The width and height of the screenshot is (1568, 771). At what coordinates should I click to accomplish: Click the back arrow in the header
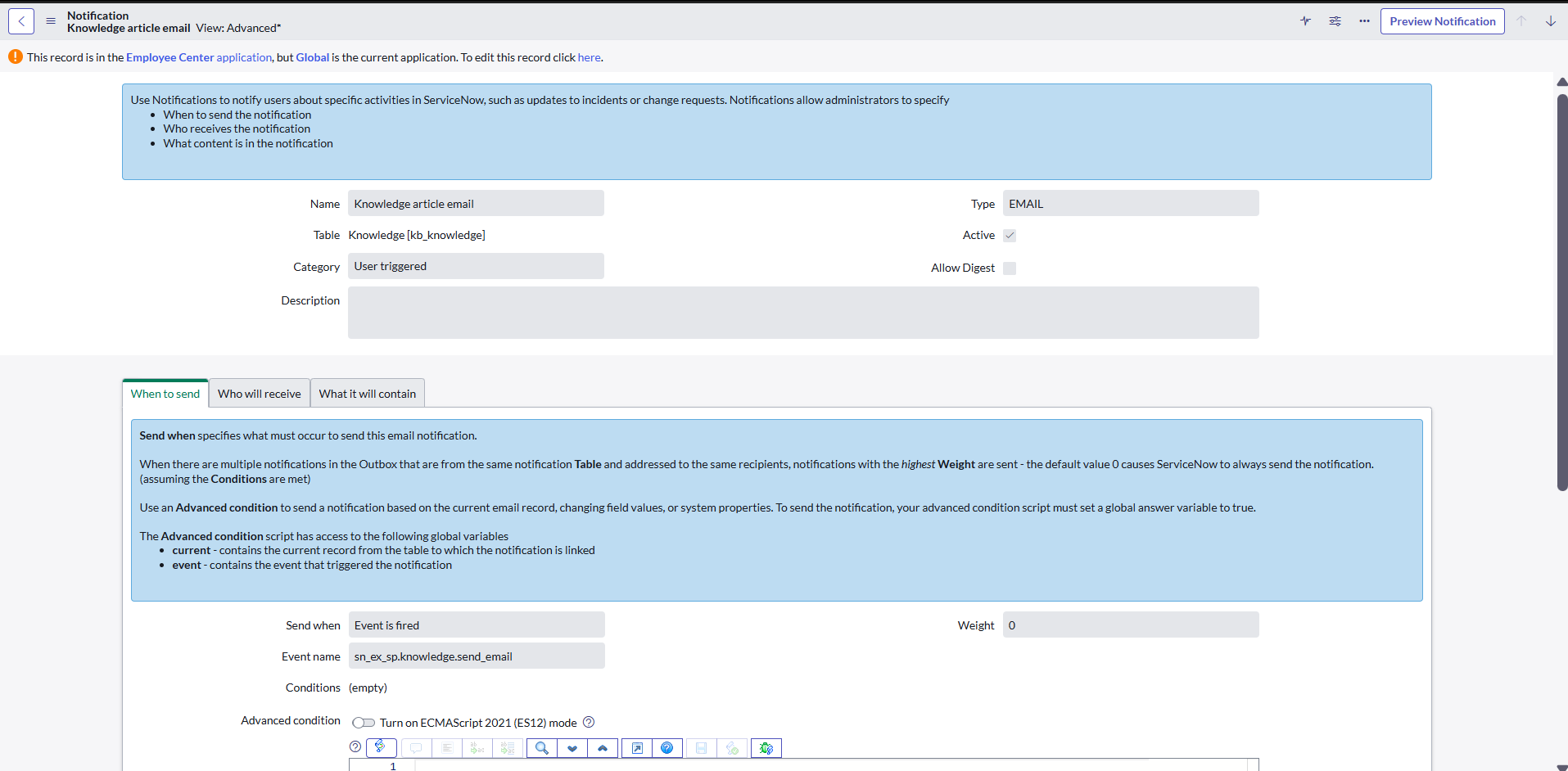pyautogui.click(x=21, y=21)
